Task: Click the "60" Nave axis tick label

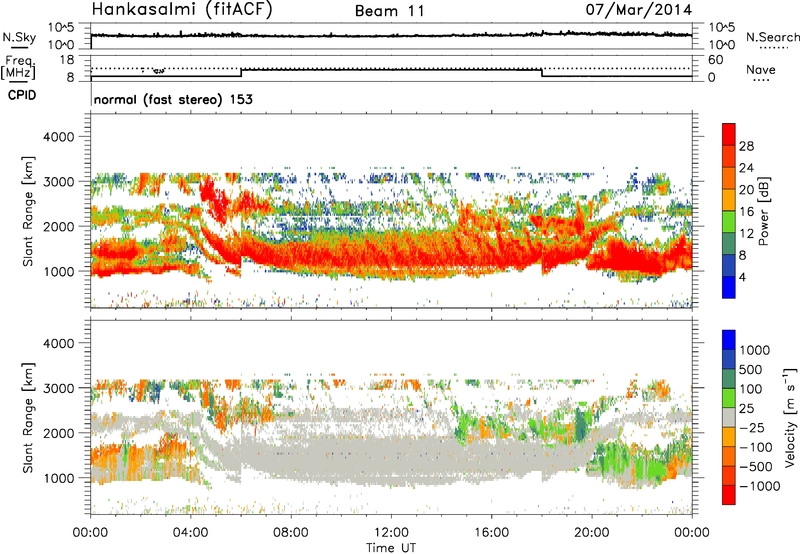Action: [716, 60]
